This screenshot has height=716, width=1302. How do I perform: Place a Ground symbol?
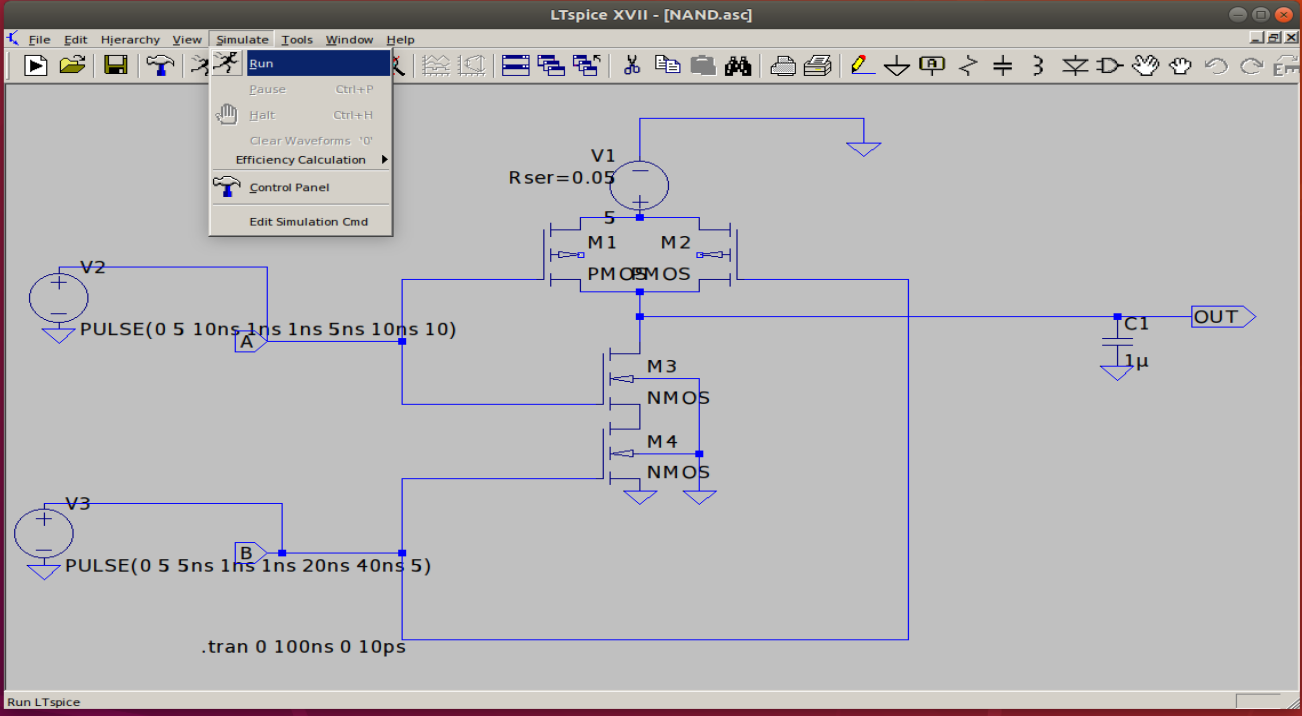[896, 65]
